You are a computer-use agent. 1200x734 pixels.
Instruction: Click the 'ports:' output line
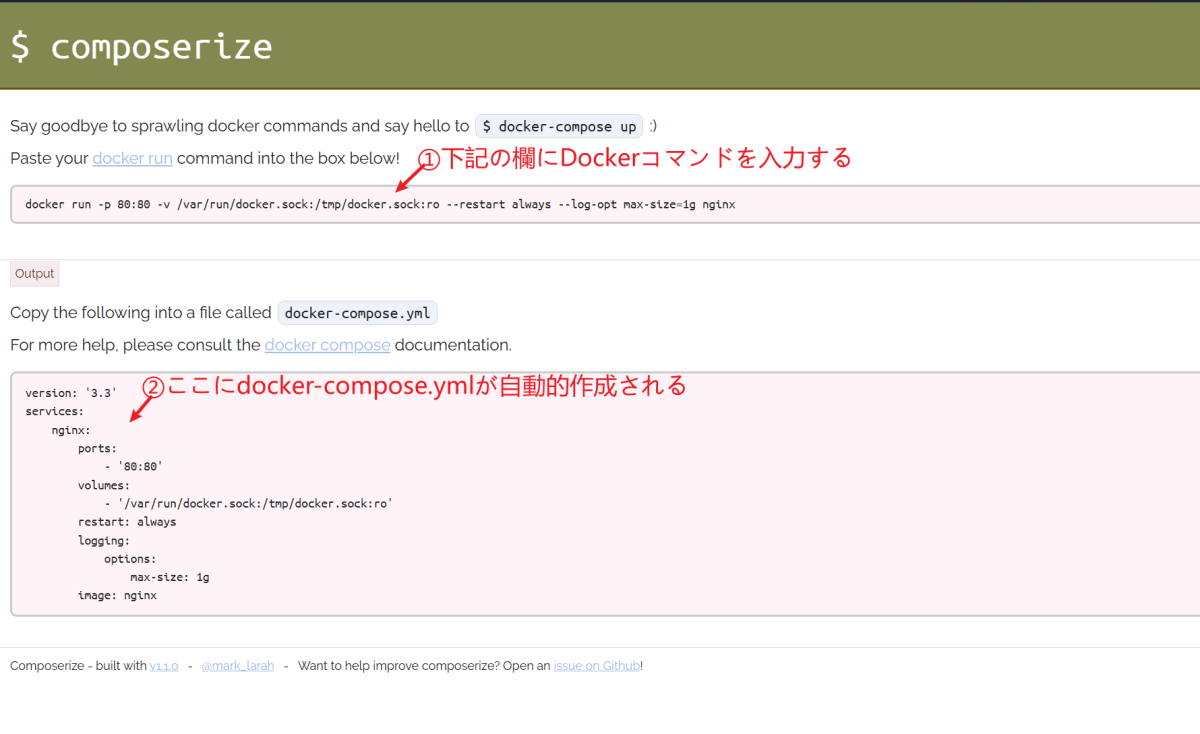coord(97,448)
